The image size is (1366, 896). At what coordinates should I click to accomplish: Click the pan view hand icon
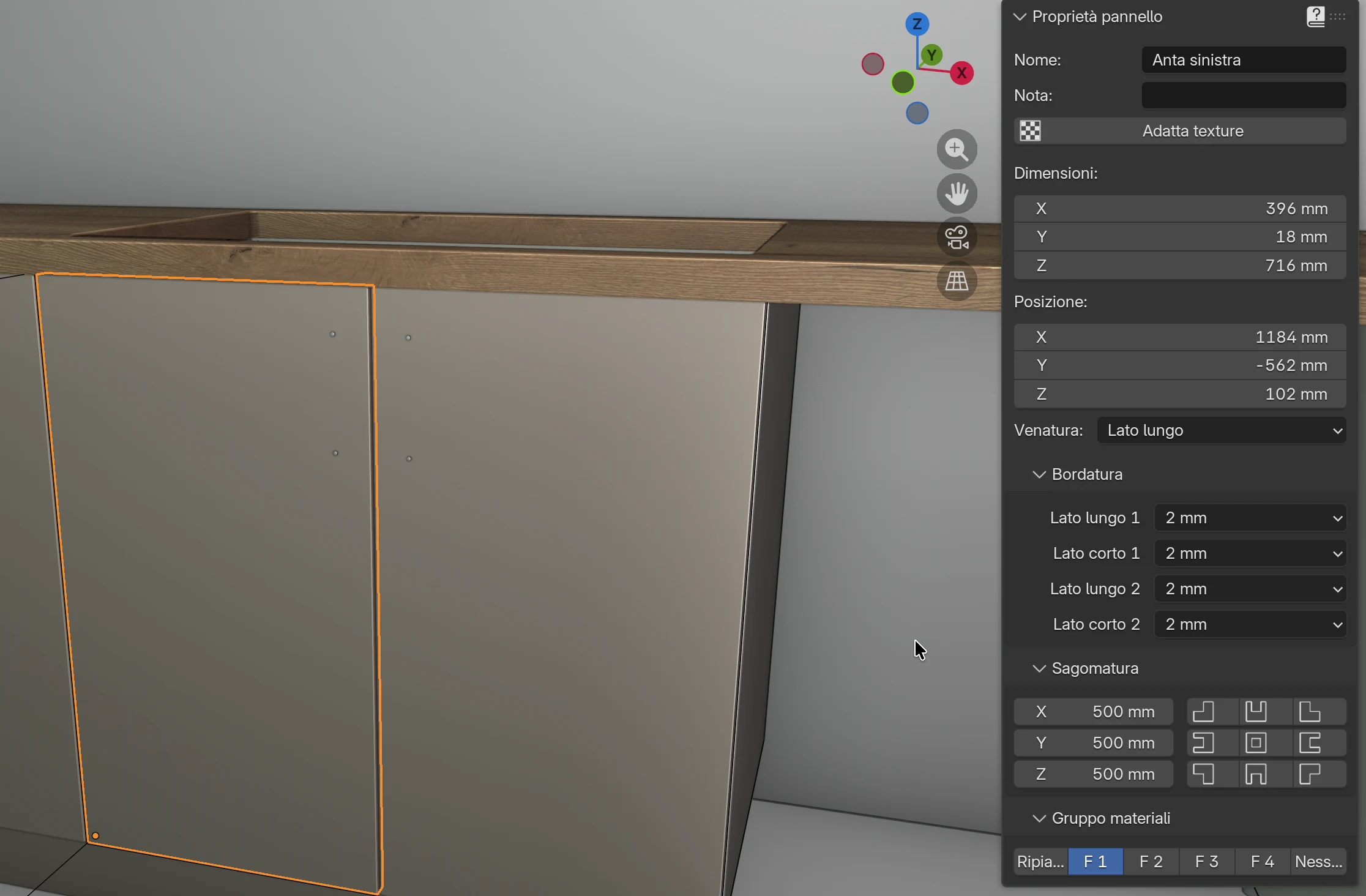coord(957,193)
